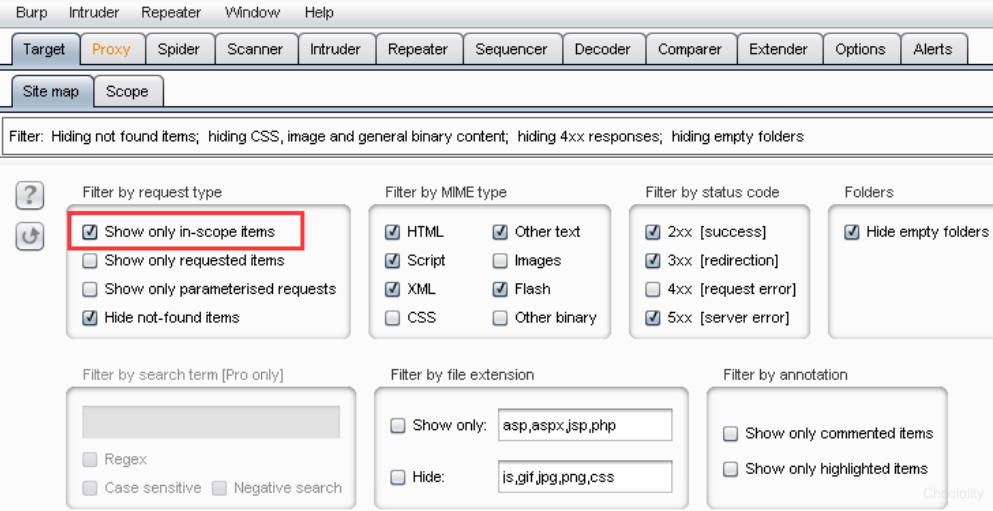Enable Show only requested items
Screen dimensions: 993x511
point(90,260)
